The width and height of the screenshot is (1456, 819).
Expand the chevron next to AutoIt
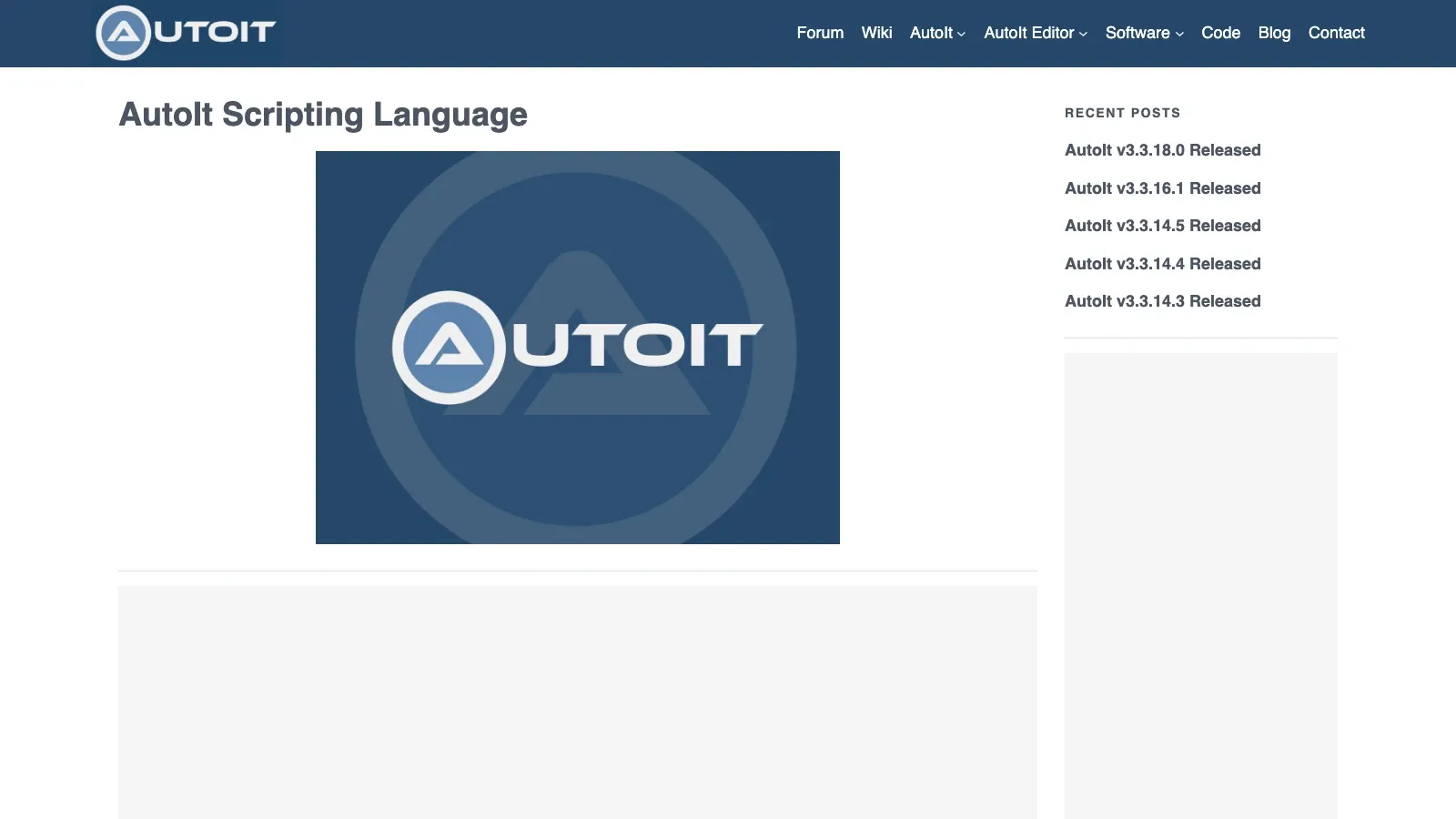pos(961,35)
